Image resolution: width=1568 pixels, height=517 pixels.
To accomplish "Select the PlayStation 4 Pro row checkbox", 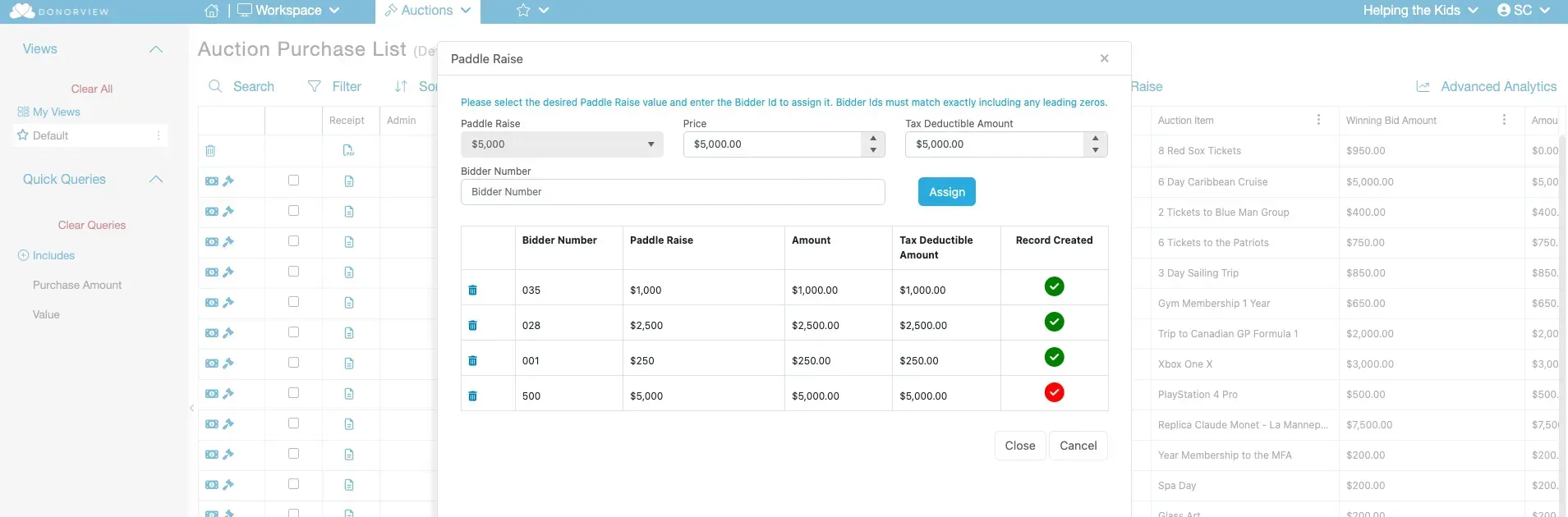I will point(293,393).
